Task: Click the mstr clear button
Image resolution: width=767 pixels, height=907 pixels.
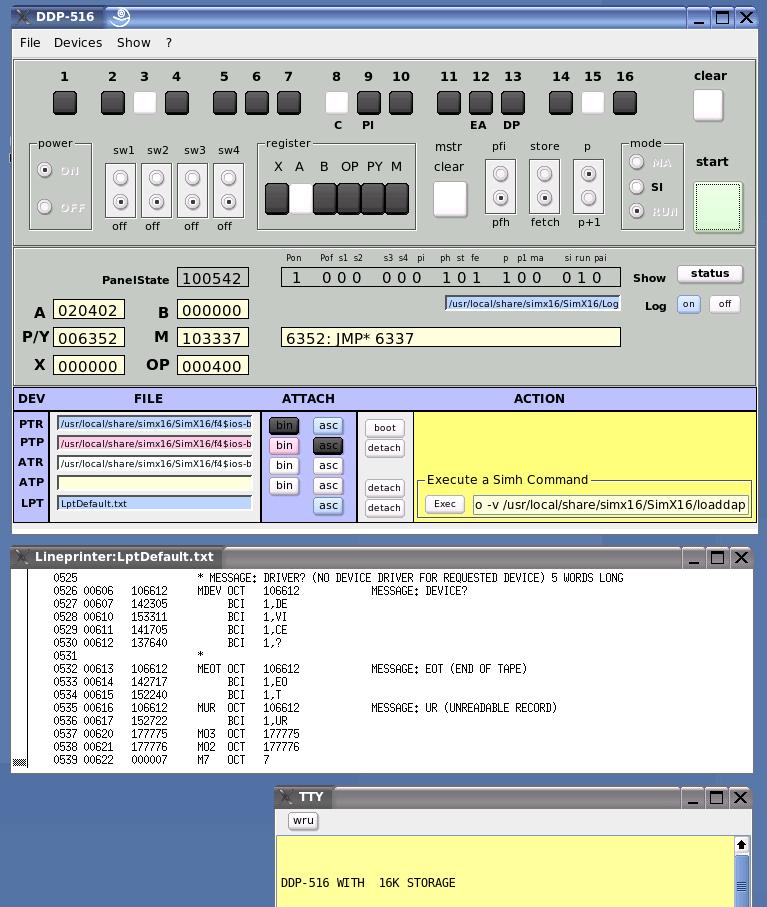Action: point(450,199)
